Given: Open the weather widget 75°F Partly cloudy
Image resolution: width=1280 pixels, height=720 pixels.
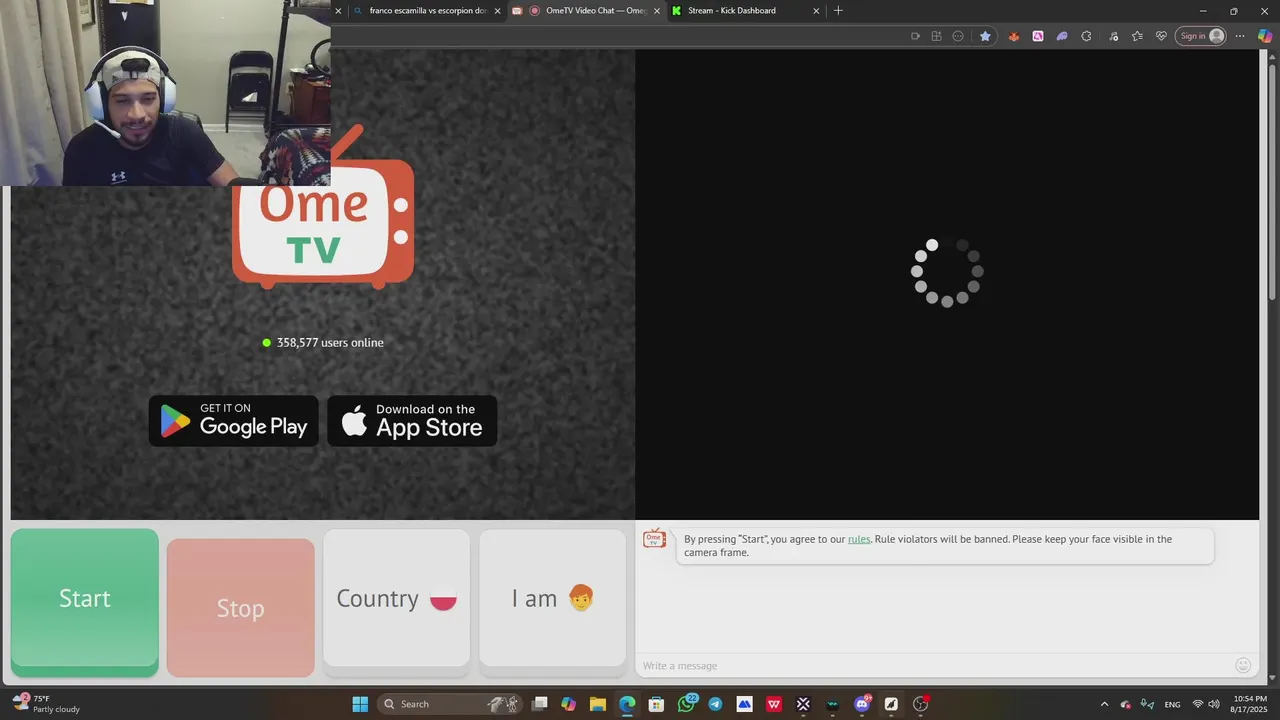Looking at the screenshot, I should (45, 704).
